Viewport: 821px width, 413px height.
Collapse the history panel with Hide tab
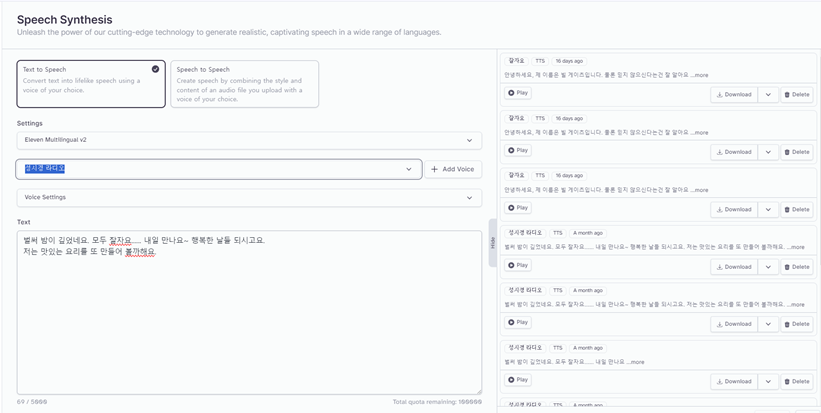coord(493,243)
